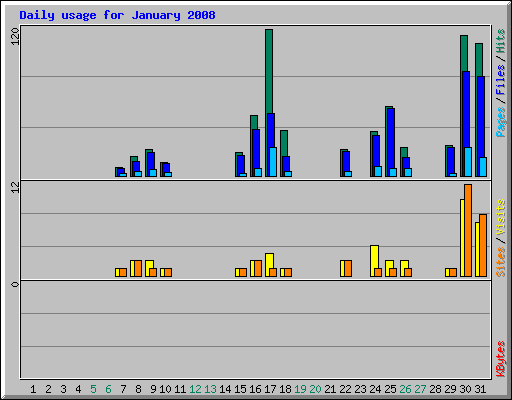Select day 27 on the x-axis

point(420,389)
